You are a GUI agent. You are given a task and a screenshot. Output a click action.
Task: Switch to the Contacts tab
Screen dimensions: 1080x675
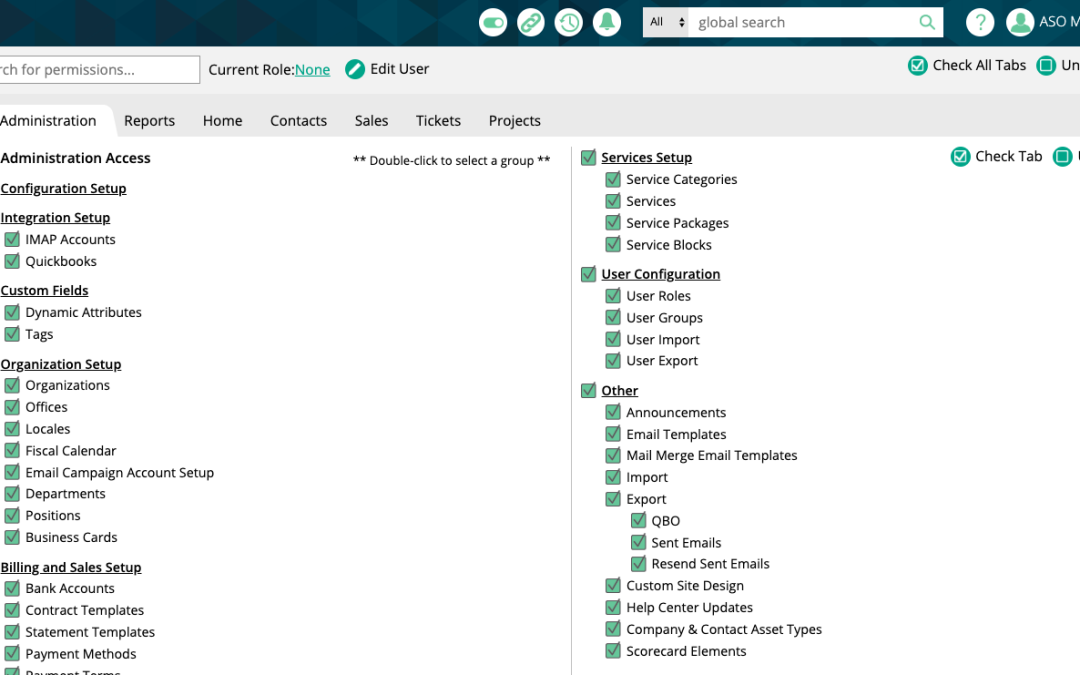[x=298, y=121]
